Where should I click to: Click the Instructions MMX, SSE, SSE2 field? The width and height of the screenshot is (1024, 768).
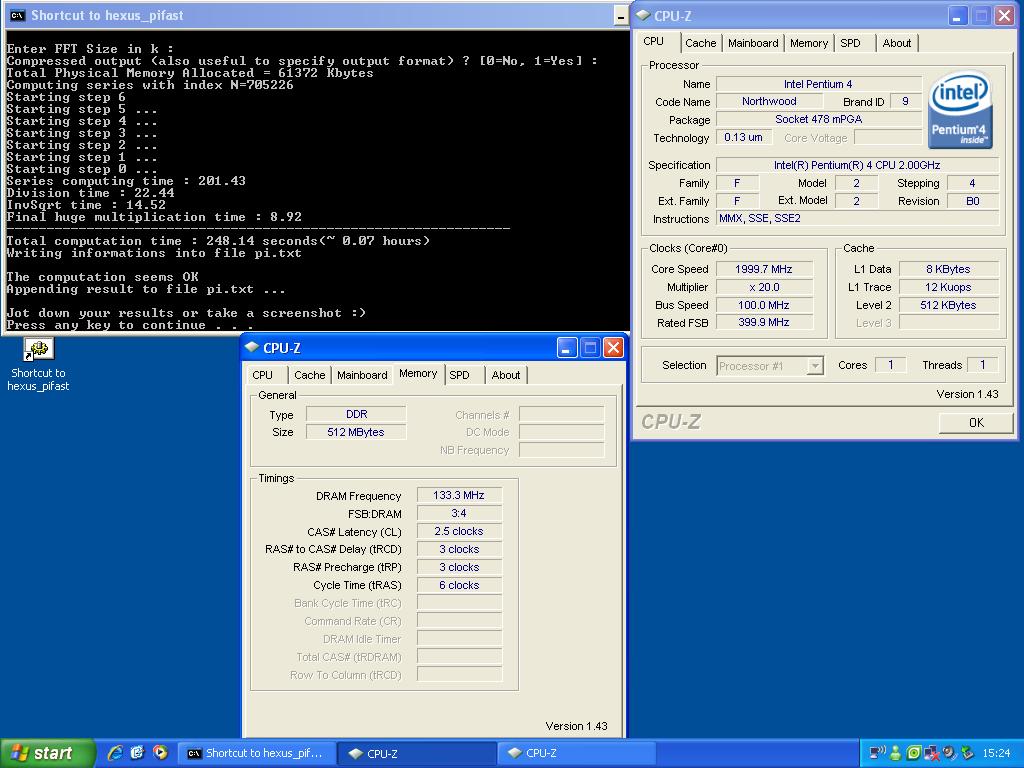[x=857, y=219]
